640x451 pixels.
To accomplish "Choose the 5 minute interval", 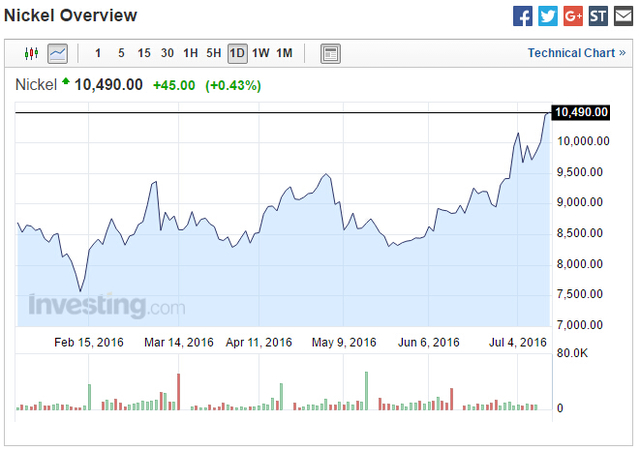I will click(x=121, y=53).
